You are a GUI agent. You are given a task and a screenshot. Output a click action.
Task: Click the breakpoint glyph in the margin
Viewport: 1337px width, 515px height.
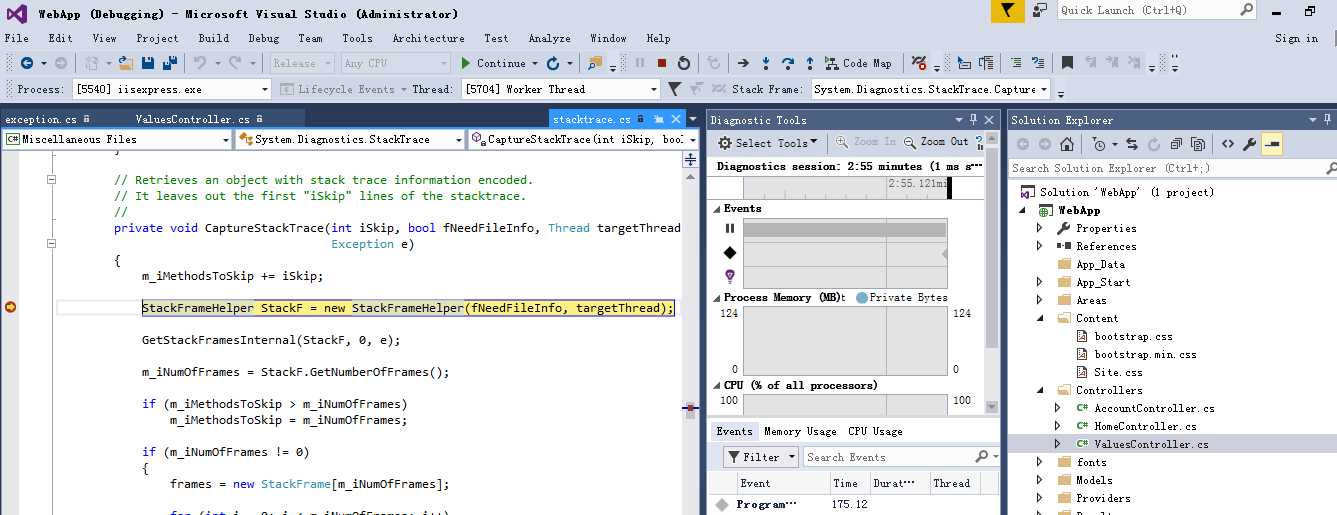(11, 307)
